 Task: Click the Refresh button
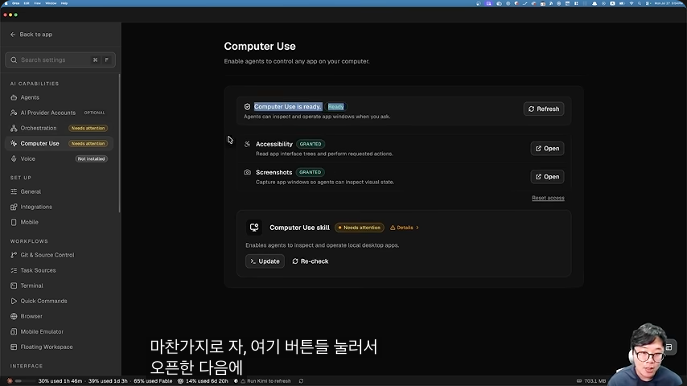543,109
